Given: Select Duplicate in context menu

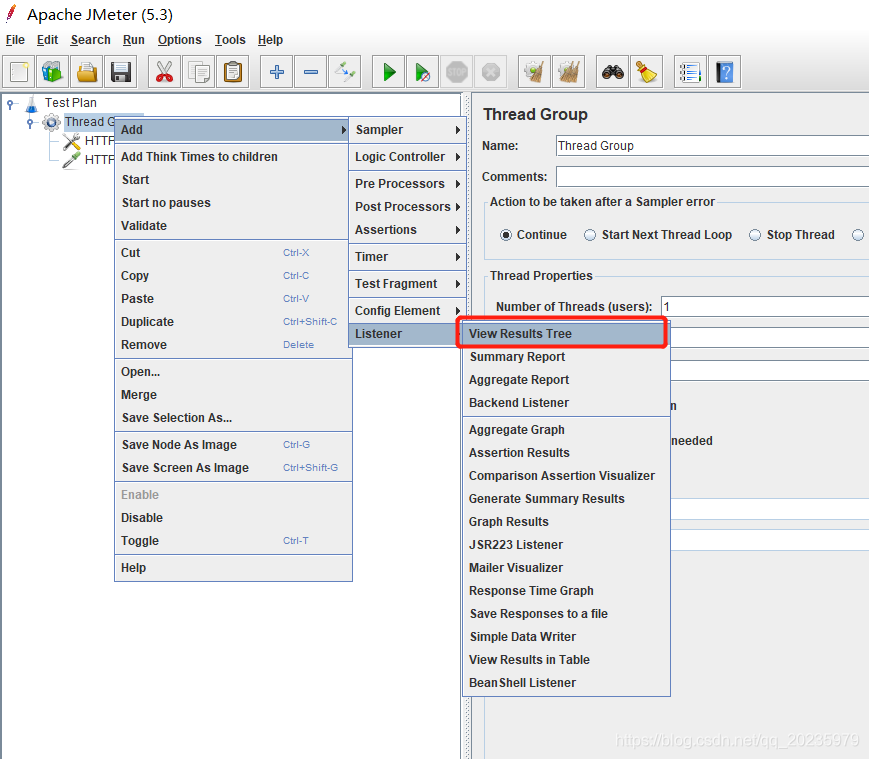Looking at the screenshot, I should (233, 322).
